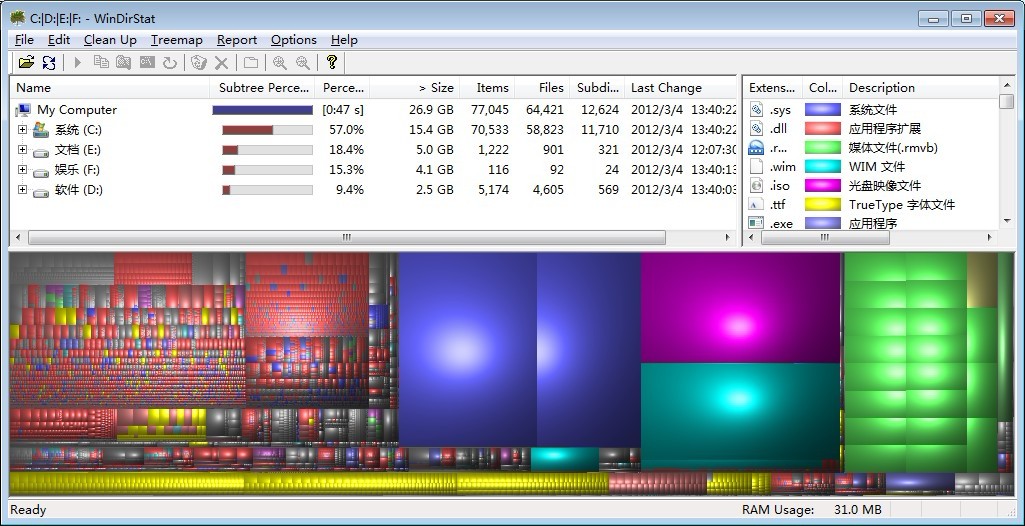This screenshot has width=1025, height=526.
Task: Click the Refresh All toolbar icon
Action: point(49,63)
